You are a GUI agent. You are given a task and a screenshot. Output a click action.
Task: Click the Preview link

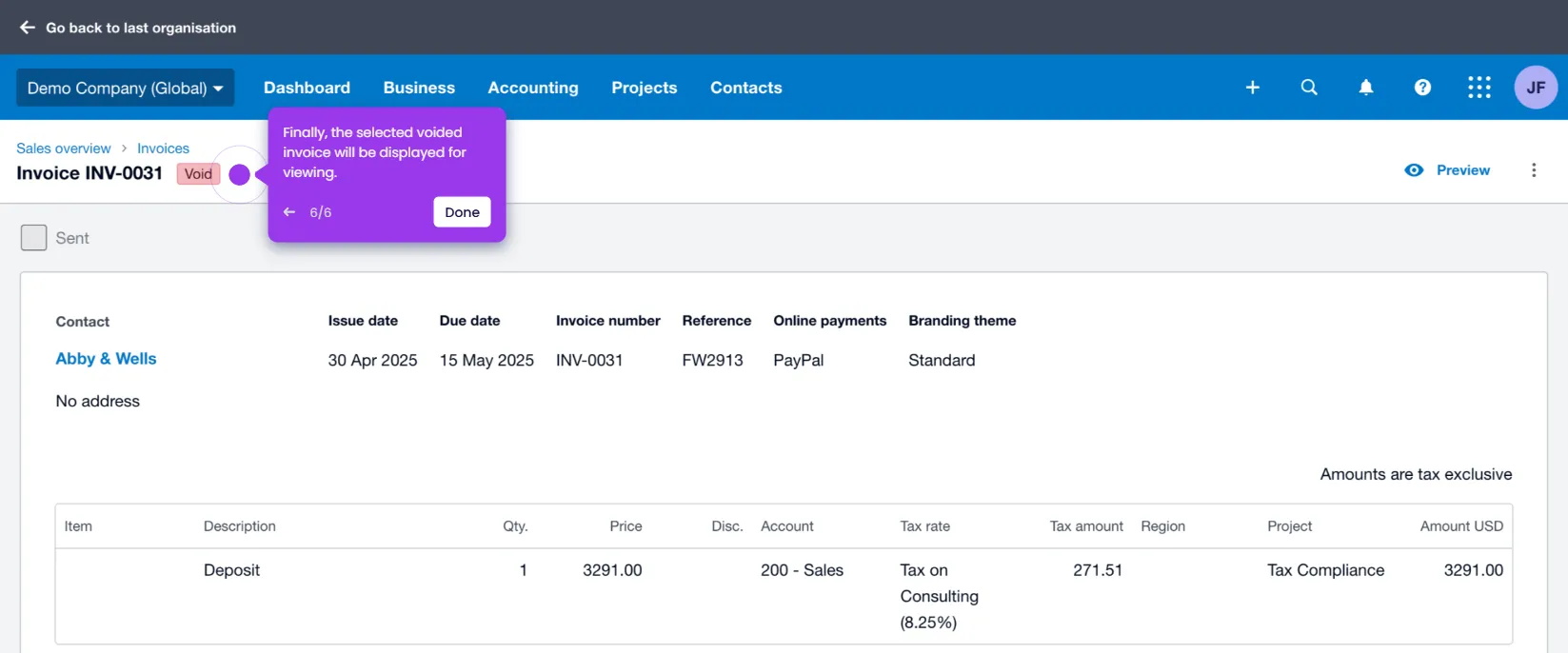click(1463, 170)
